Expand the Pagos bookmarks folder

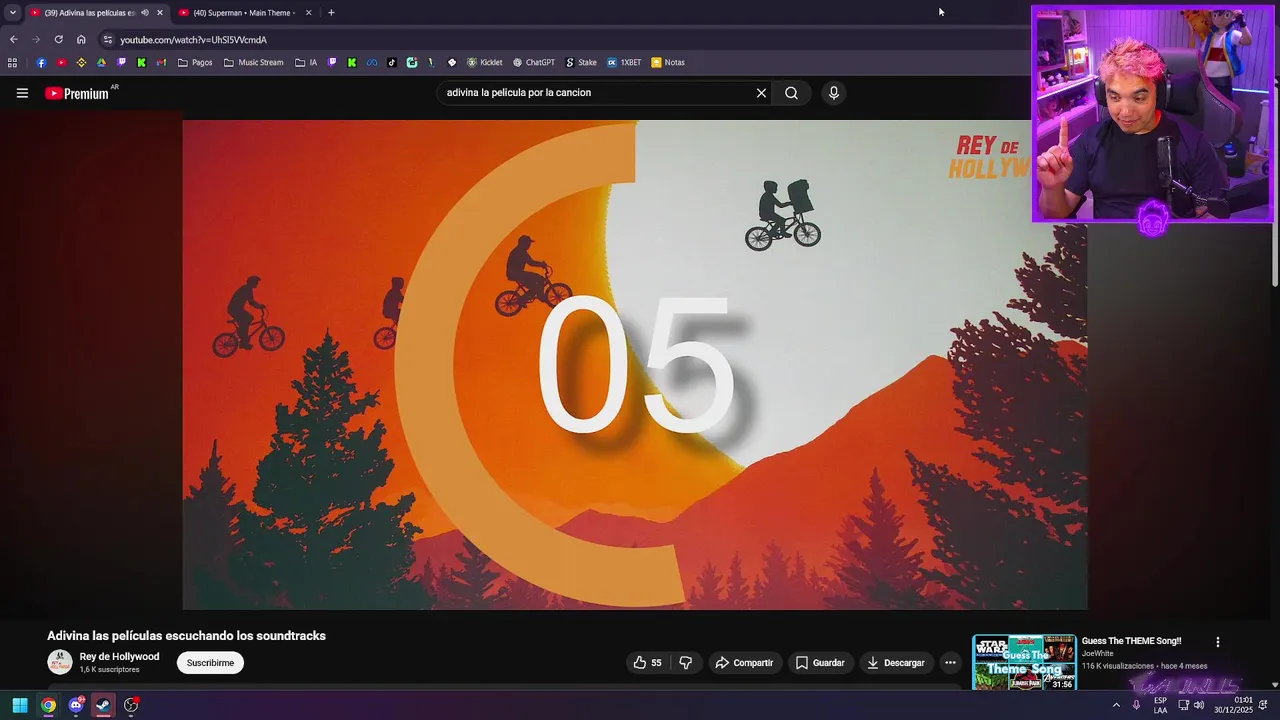pyautogui.click(x=195, y=62)
